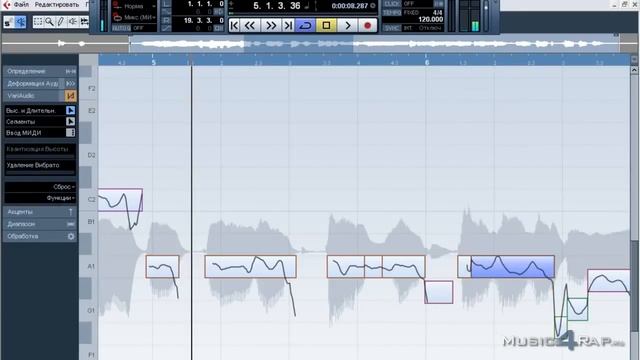This screenshot has height=360, width=640.
Task: Click the Диапазон range icon
Action: tap(71, 224)
